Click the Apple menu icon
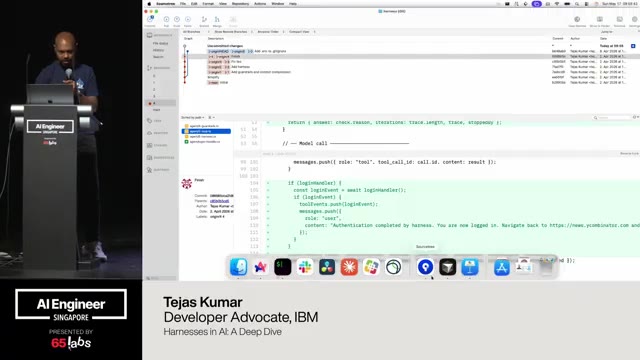640x360 pixels. (149, 4)
